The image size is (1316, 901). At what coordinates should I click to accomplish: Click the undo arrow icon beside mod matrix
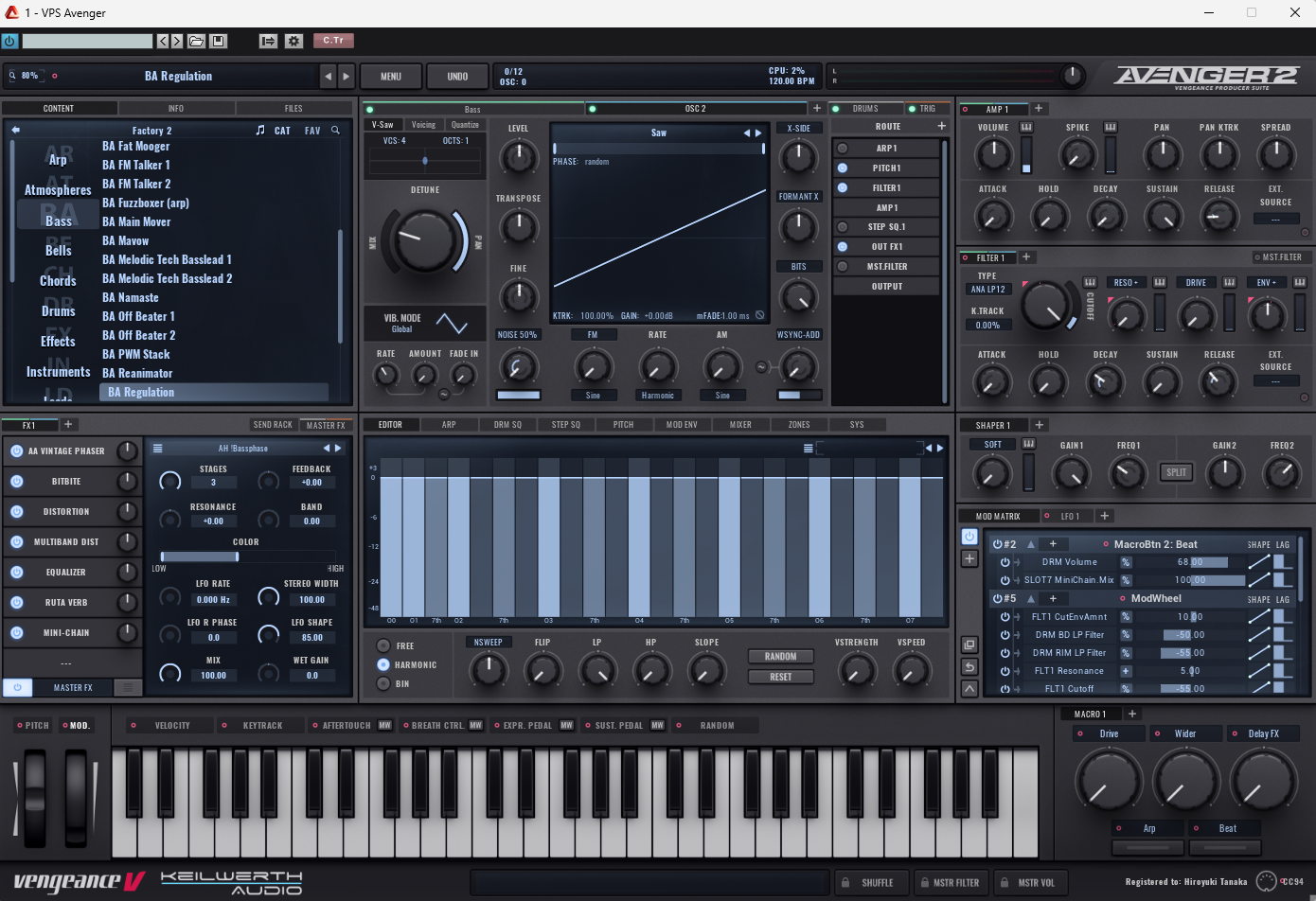[x=969, y=666]
